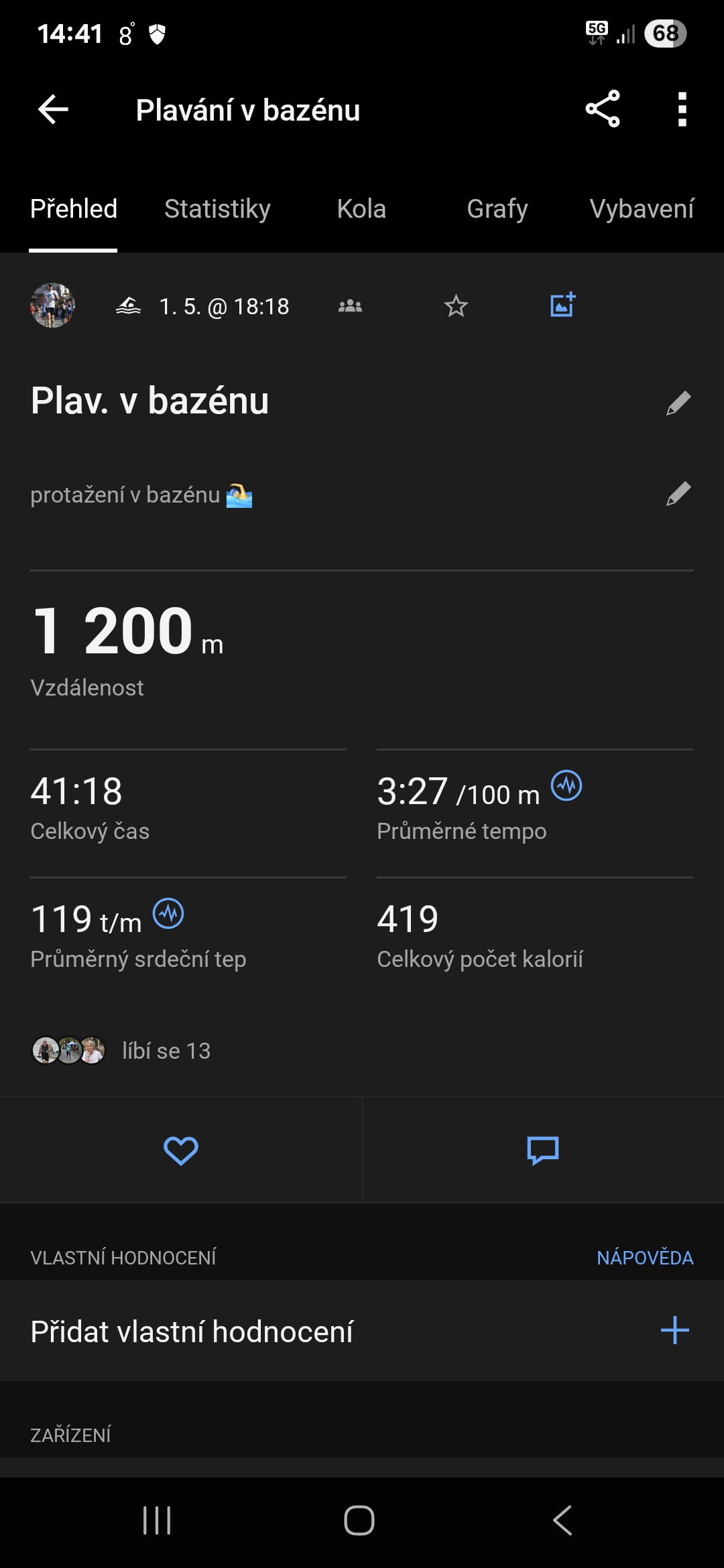Image resolution: width=724 pixels, height=1568 pixels.
Task: Edit the activity name Plav. v bazénu
Action: 678,403
